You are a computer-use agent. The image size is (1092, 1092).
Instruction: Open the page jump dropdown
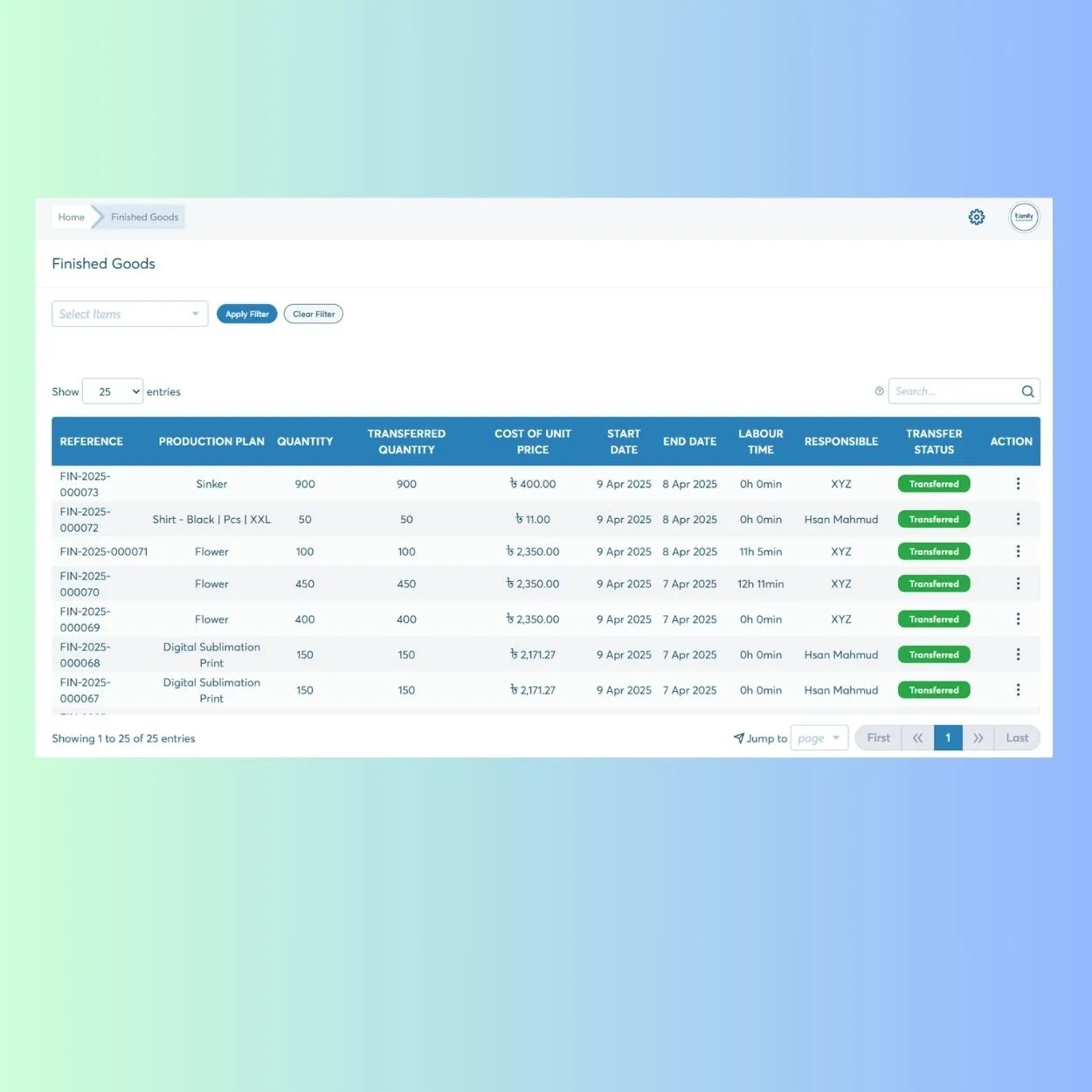click(819, 737)
